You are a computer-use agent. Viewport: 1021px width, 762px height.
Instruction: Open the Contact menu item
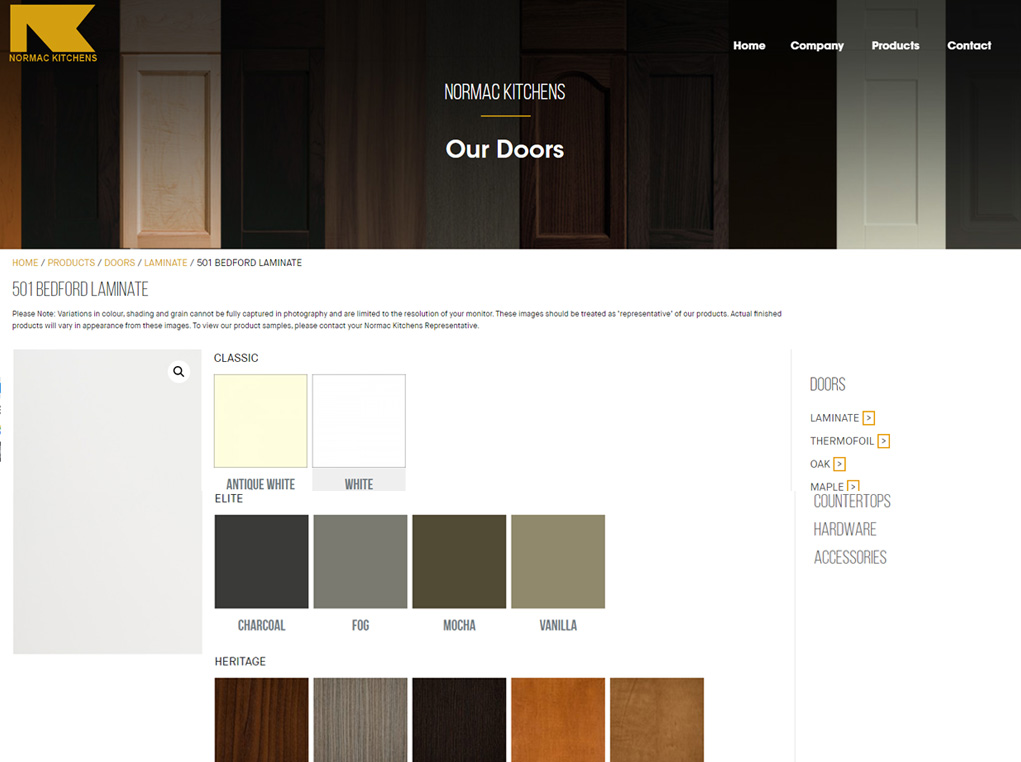[x=969, y=46]
